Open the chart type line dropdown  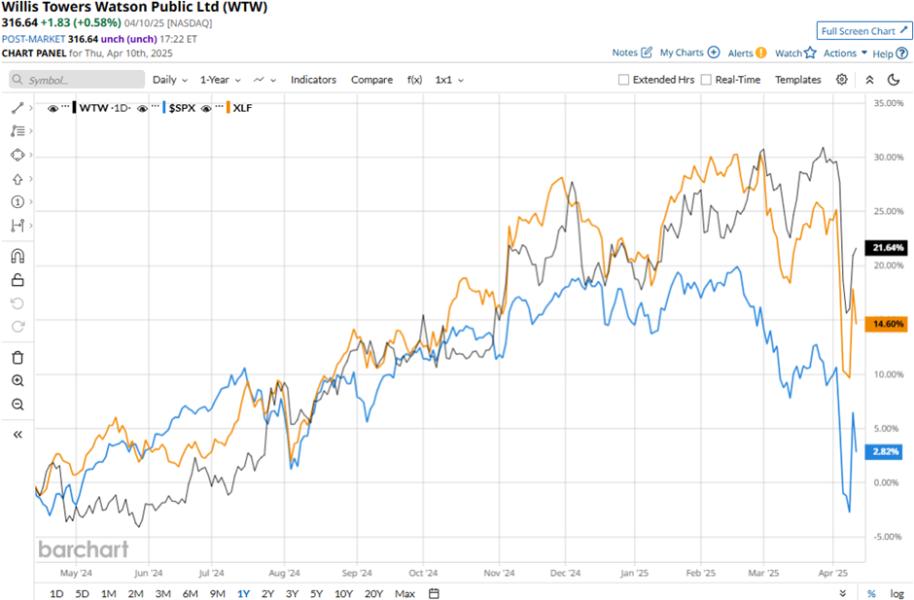pyautogui.click(x=265, y=80)
